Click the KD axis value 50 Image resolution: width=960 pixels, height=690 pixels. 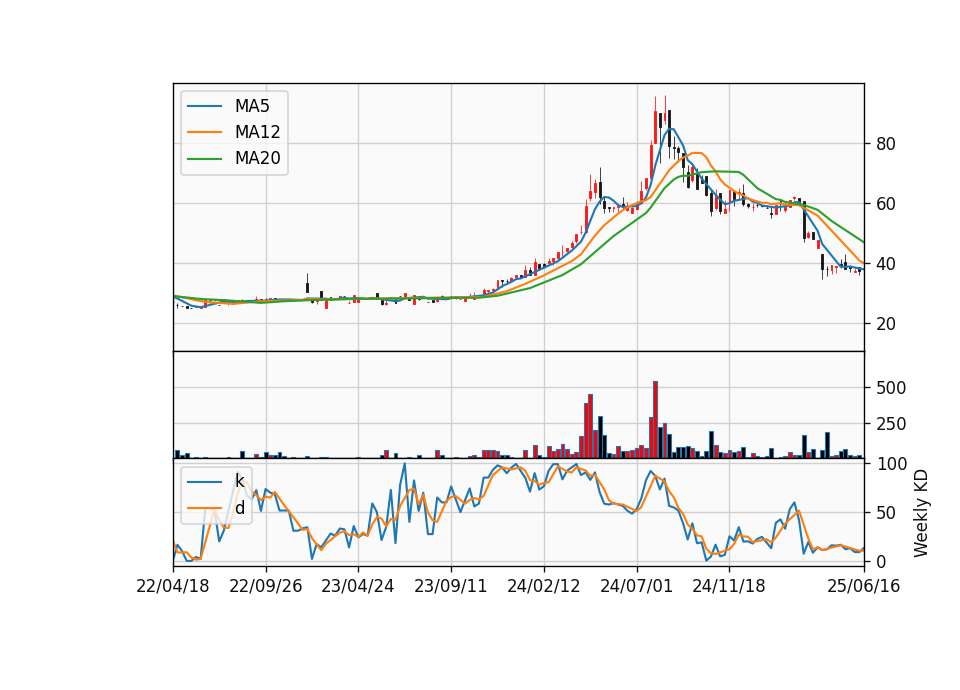point(885,512)
